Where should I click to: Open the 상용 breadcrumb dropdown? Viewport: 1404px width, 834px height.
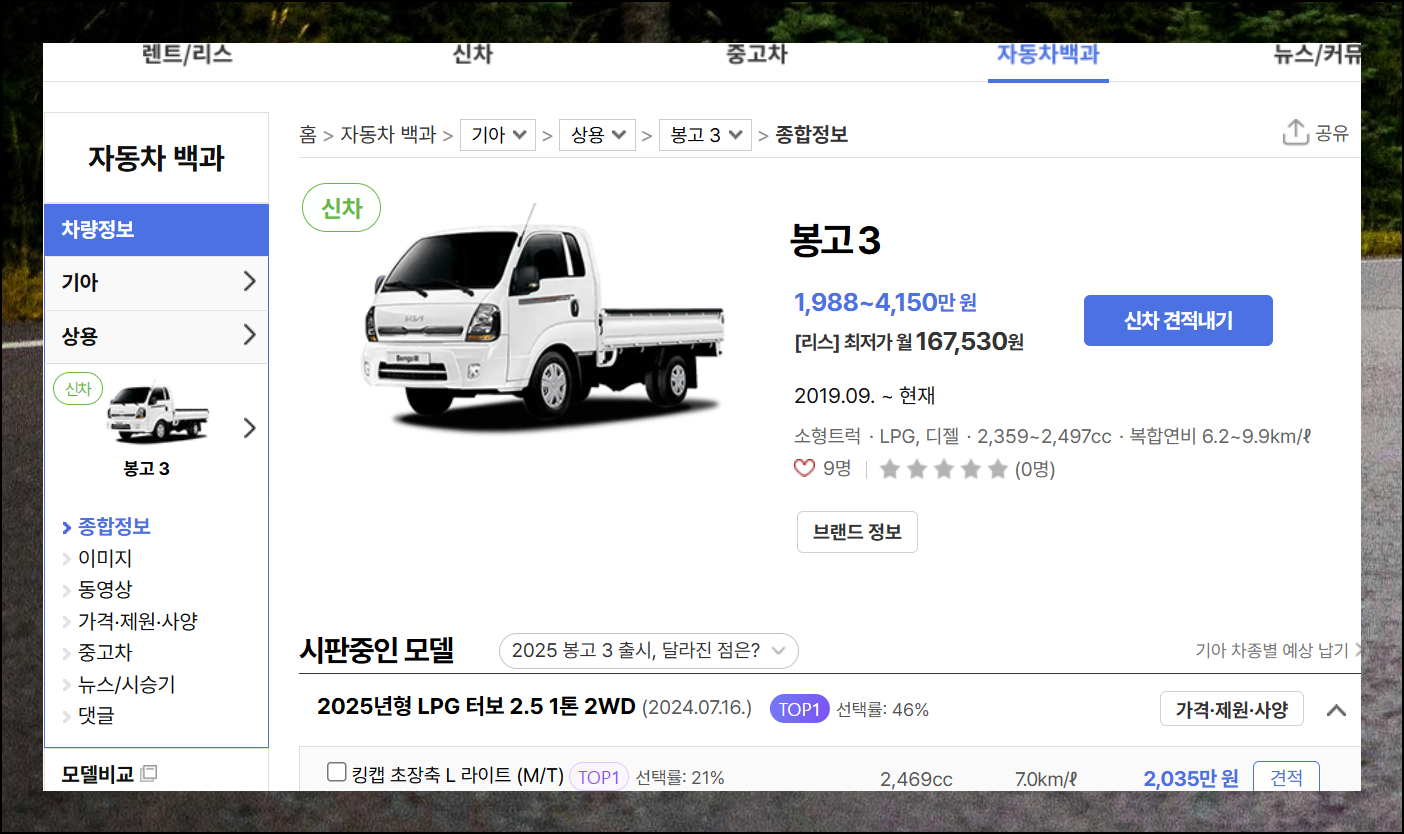(597, 135)
